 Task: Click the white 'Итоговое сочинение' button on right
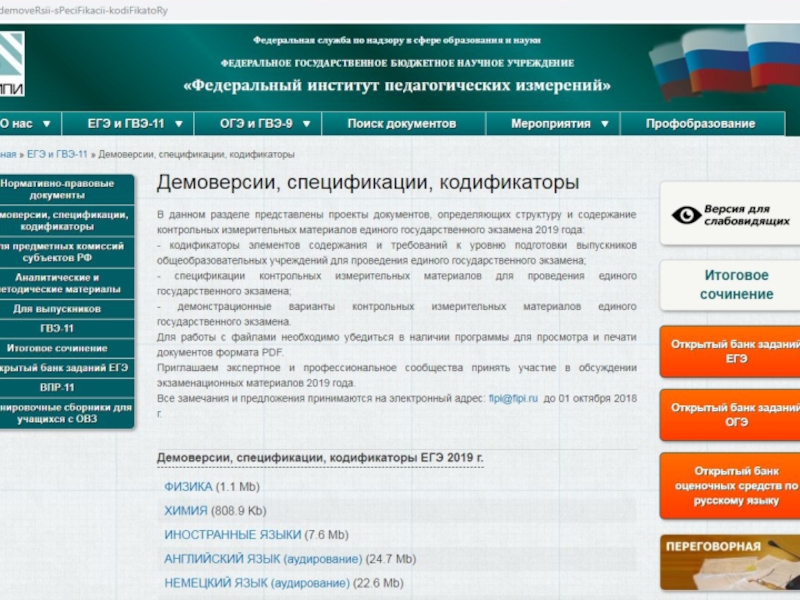[x=730, y=285]
